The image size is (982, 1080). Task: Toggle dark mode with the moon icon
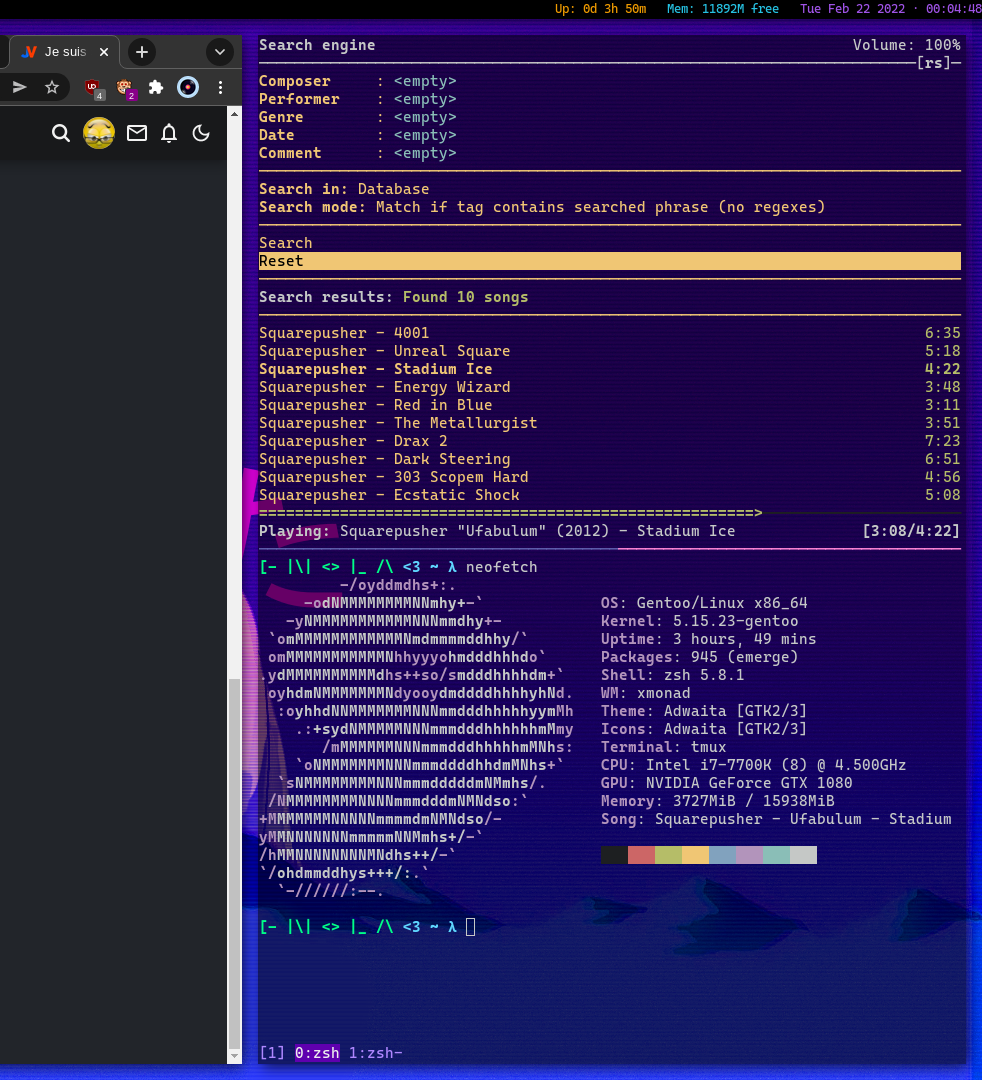(x=201, y=133)
